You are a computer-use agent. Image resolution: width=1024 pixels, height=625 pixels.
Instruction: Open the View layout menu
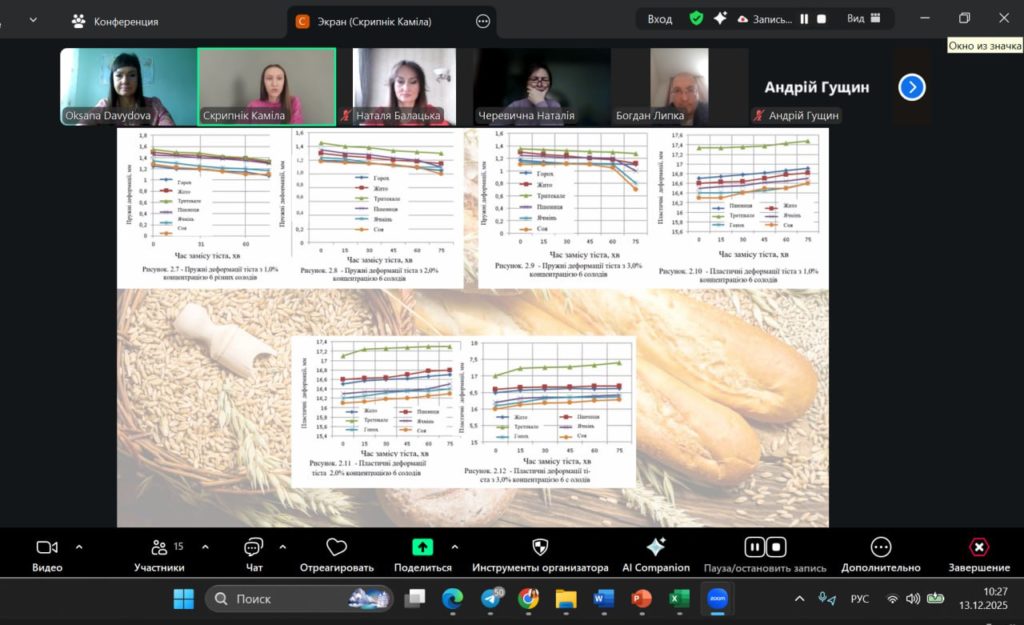coord(863,18)
